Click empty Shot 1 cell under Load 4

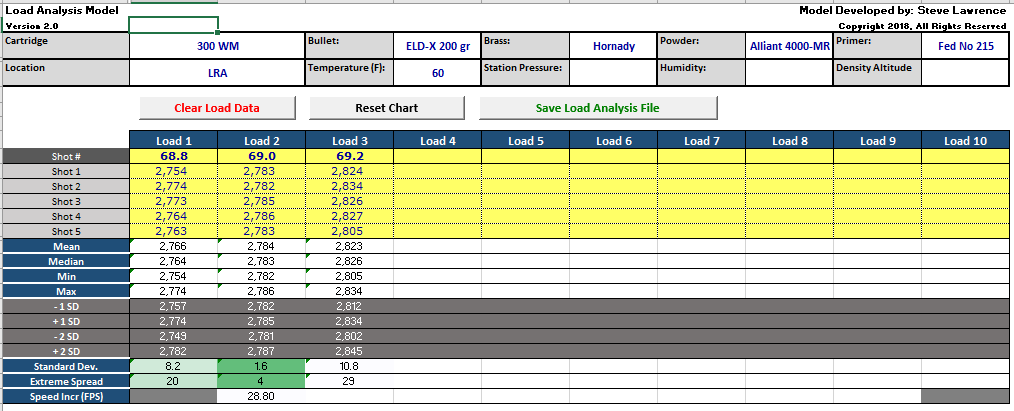(438, 171)
